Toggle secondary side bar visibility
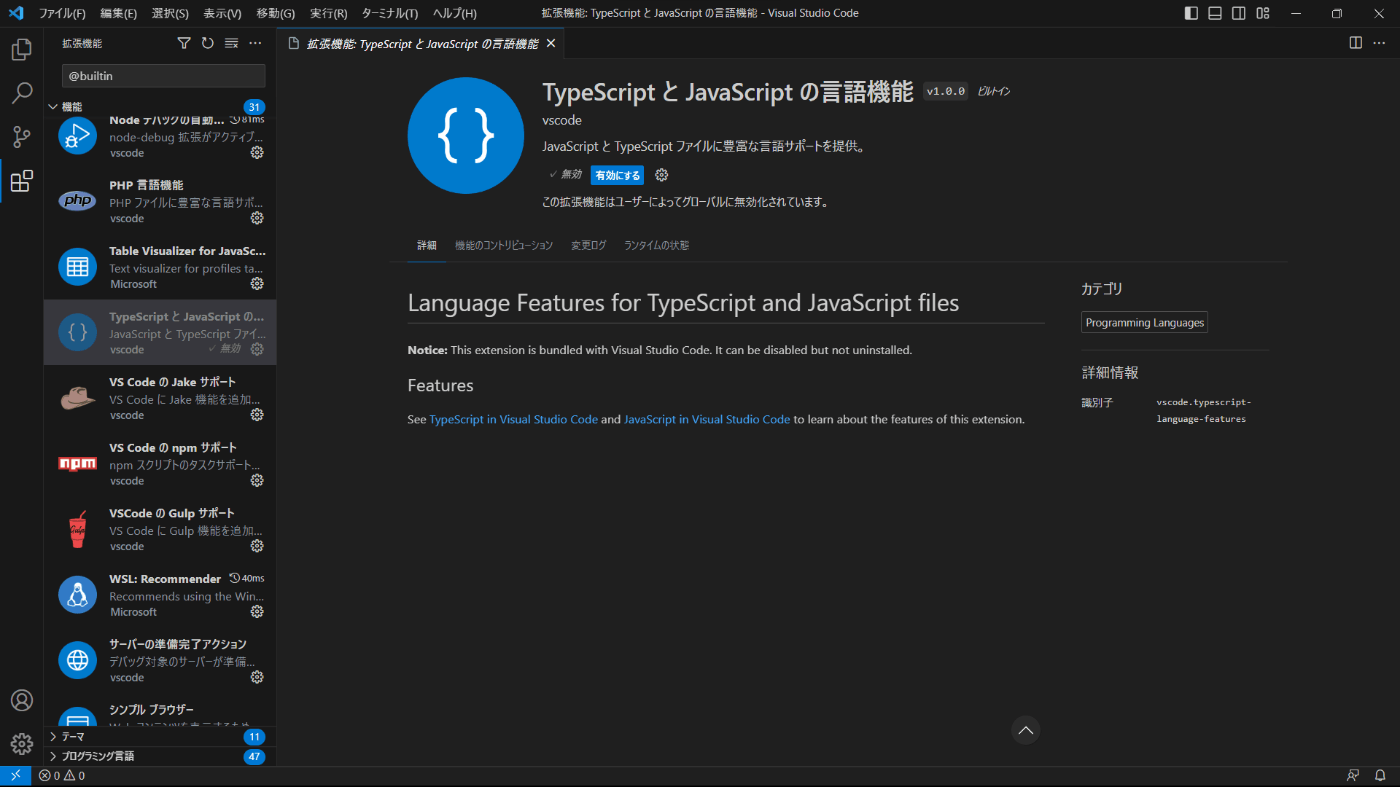1400x787 pixels. pos(1239,13)
